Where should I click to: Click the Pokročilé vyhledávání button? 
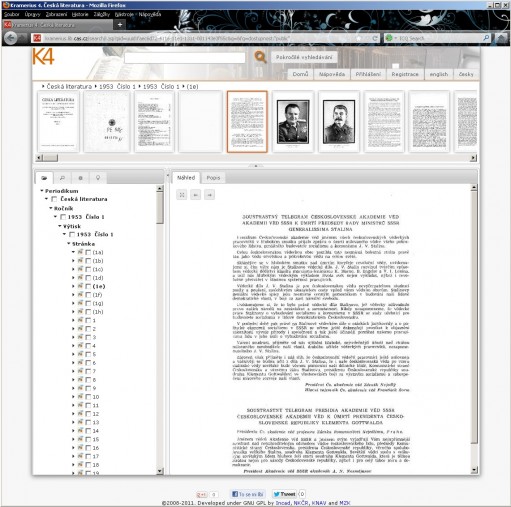coord(304,57)
